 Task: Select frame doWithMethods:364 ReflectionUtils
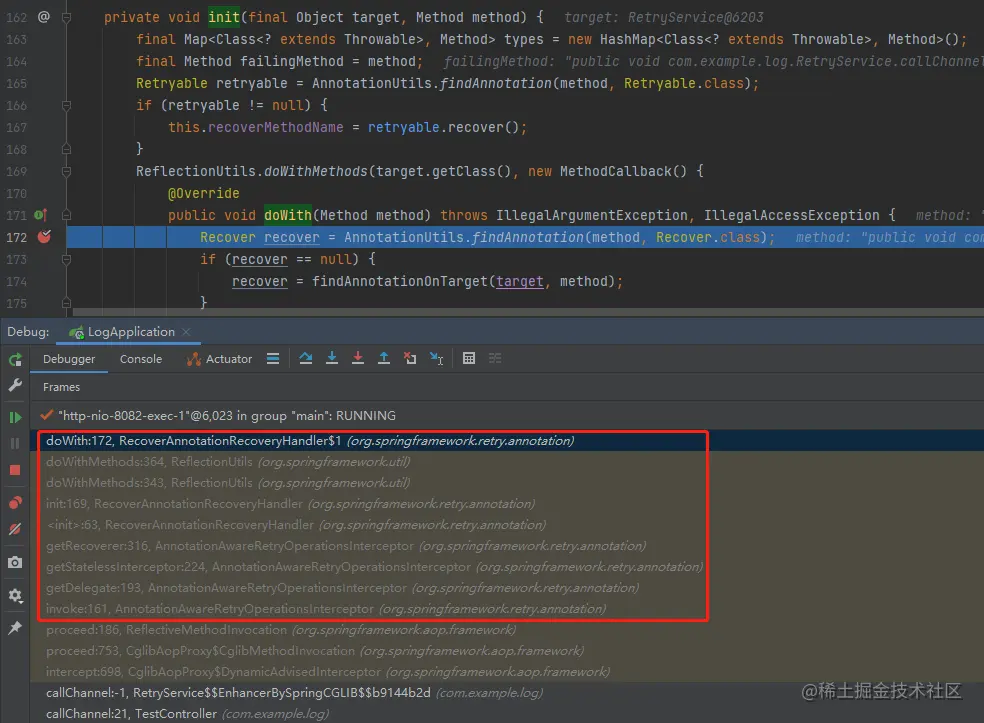(507, 462)
